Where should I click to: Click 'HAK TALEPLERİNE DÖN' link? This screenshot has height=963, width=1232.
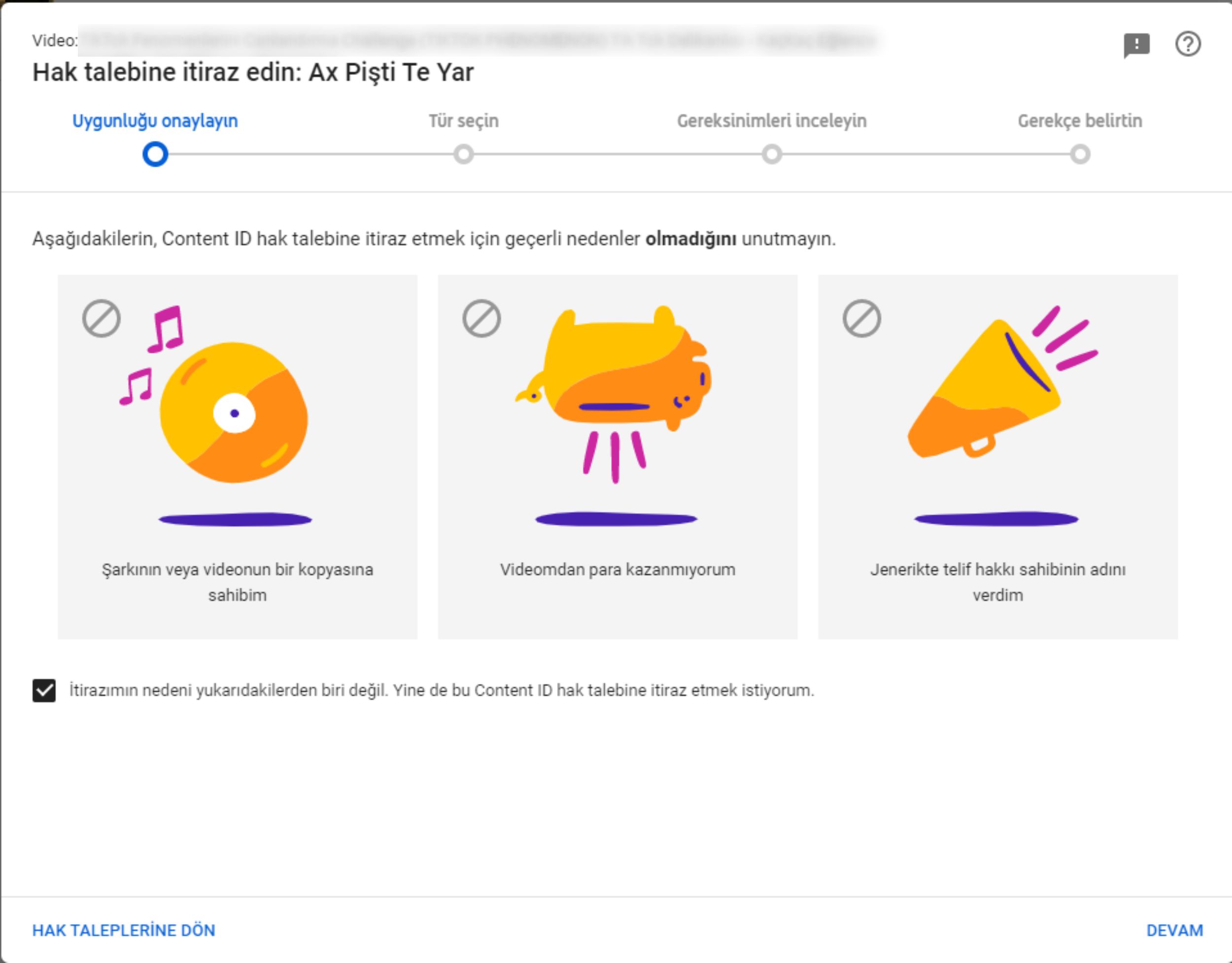click(124, 930)
